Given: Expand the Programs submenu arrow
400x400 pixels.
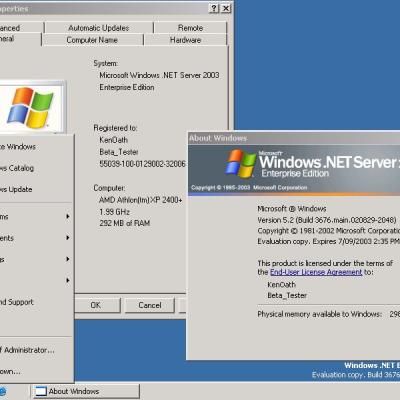Looking at the screenshot, I should (x=68, y=216).
